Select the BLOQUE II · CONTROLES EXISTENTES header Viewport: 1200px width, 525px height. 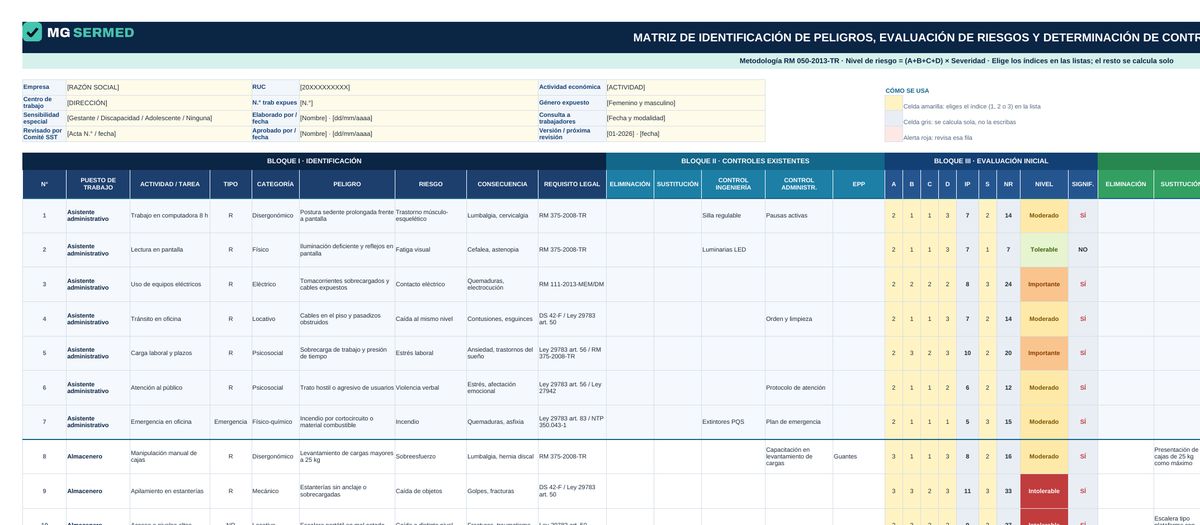[745, 161]
